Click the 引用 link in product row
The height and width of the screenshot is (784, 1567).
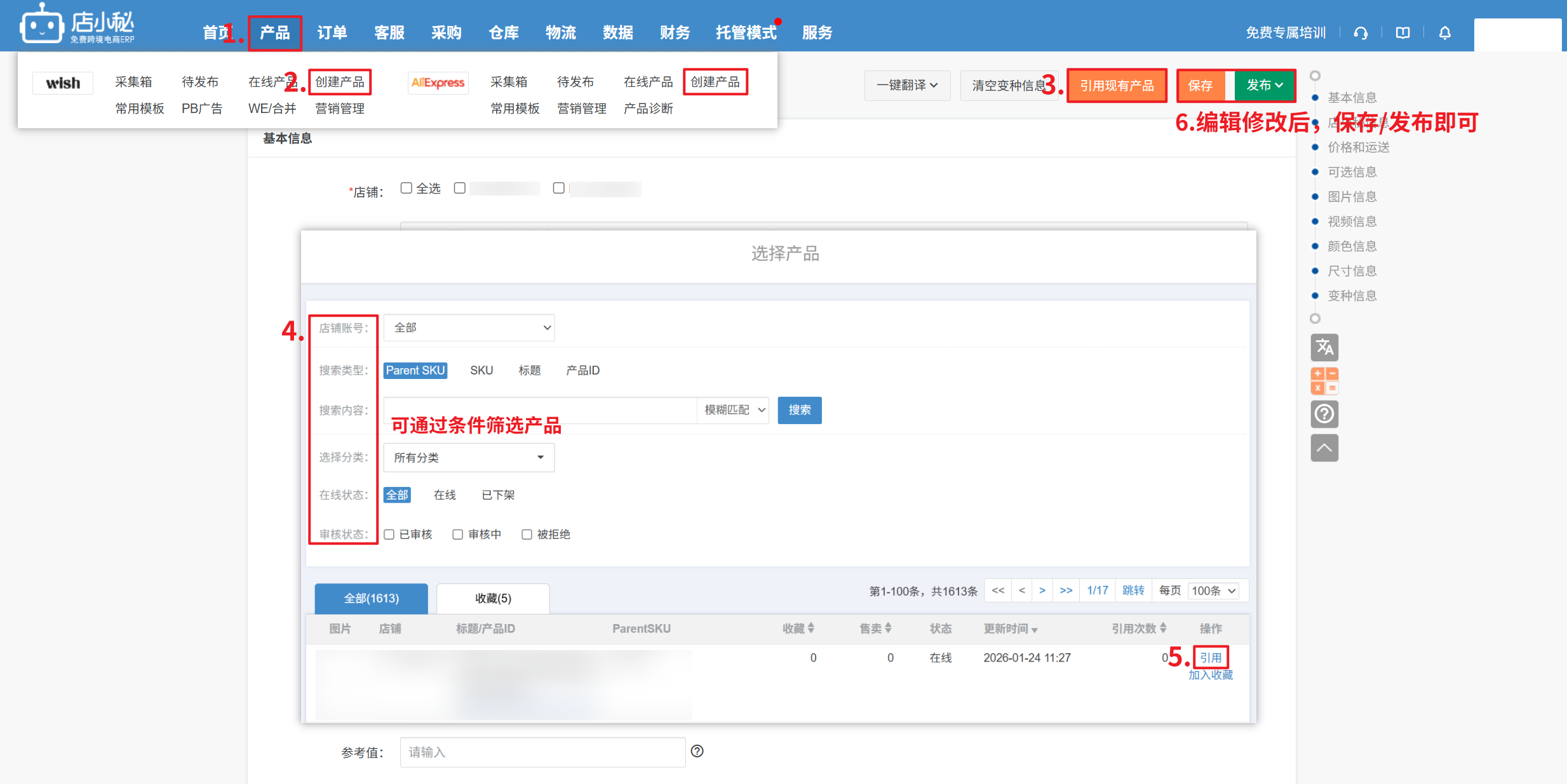pos(1210,658)
